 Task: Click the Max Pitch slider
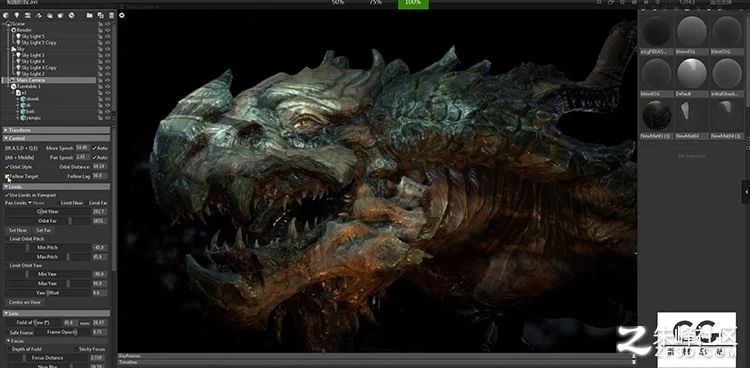click(x=48, y=257)
